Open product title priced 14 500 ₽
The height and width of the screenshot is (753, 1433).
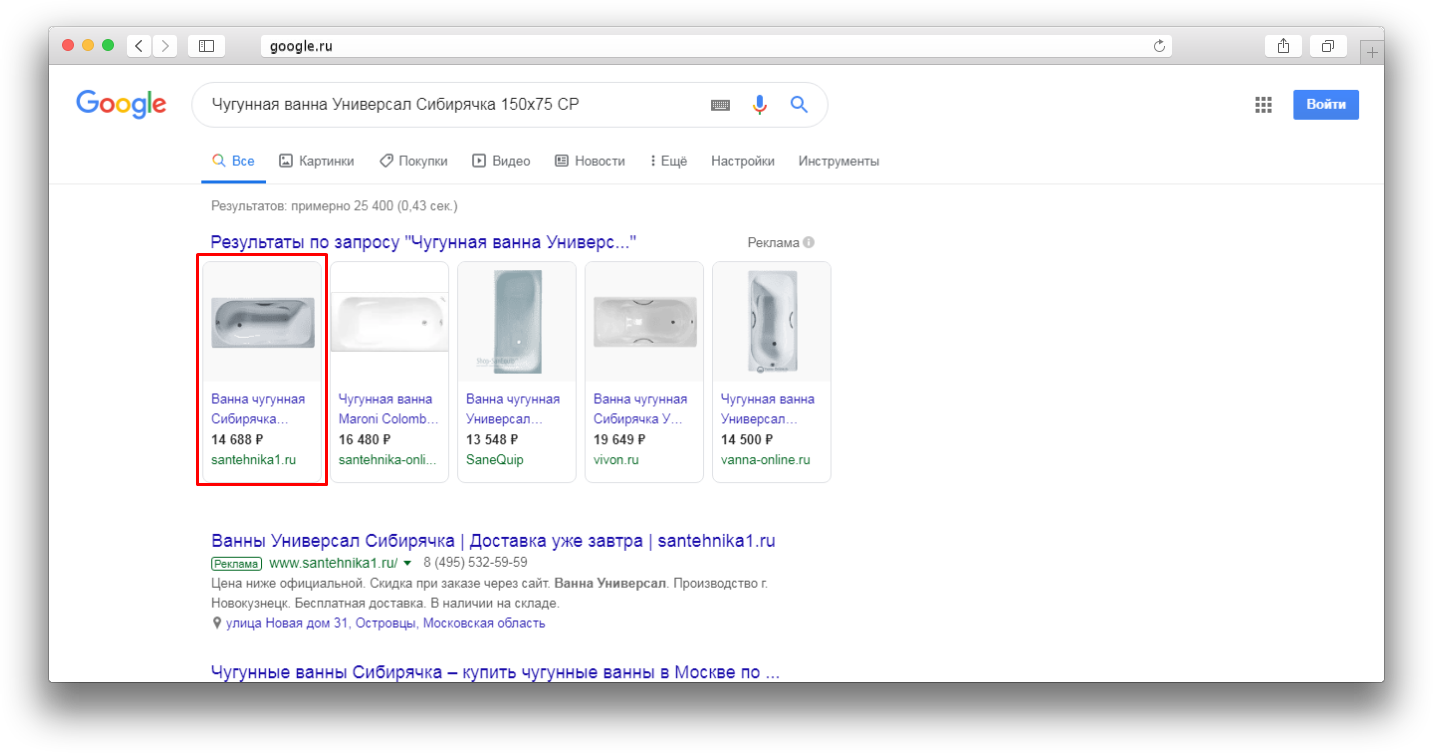click(768, 409)
